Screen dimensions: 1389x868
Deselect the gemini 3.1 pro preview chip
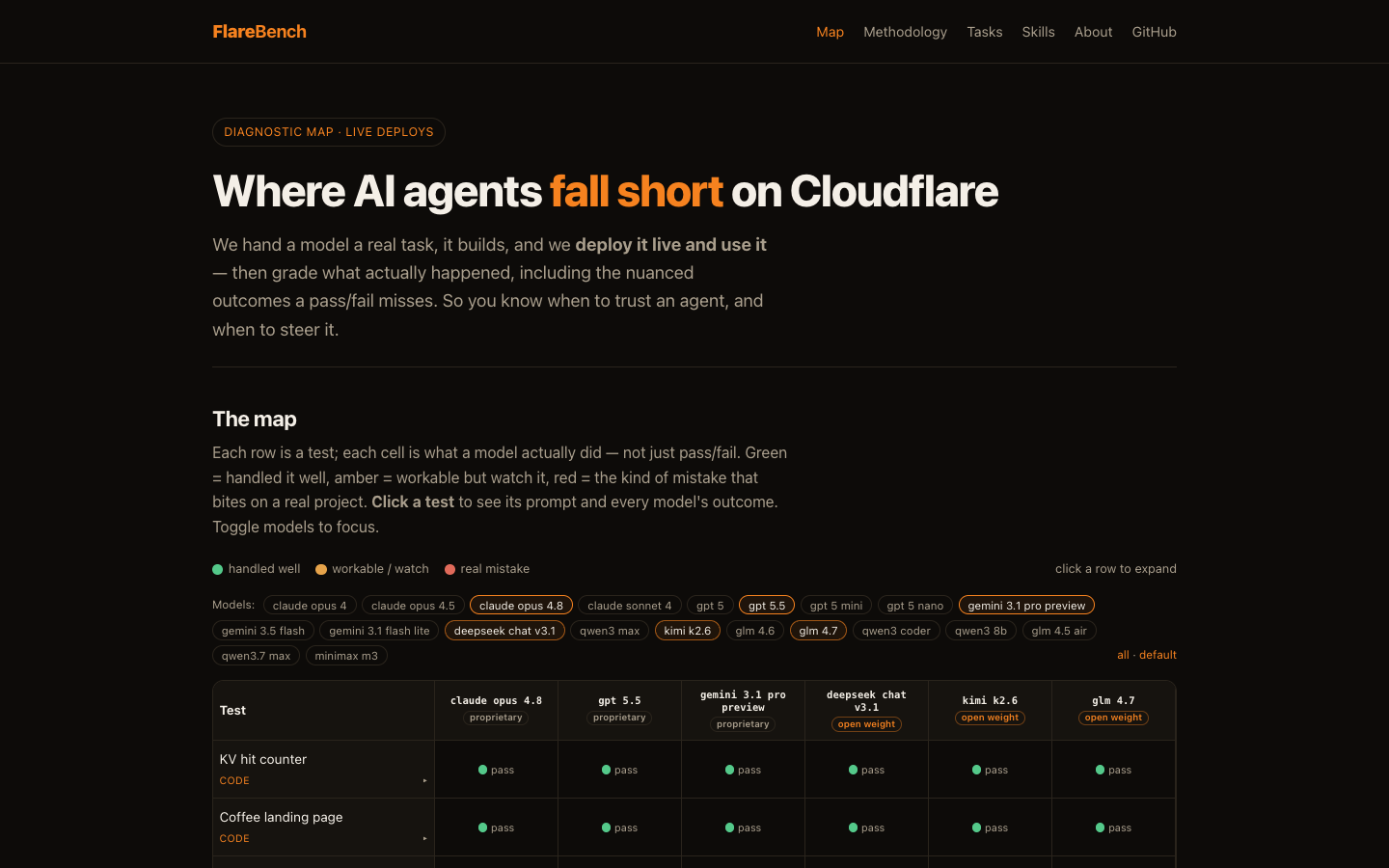pyautogui.click(x=1026, y=606)
